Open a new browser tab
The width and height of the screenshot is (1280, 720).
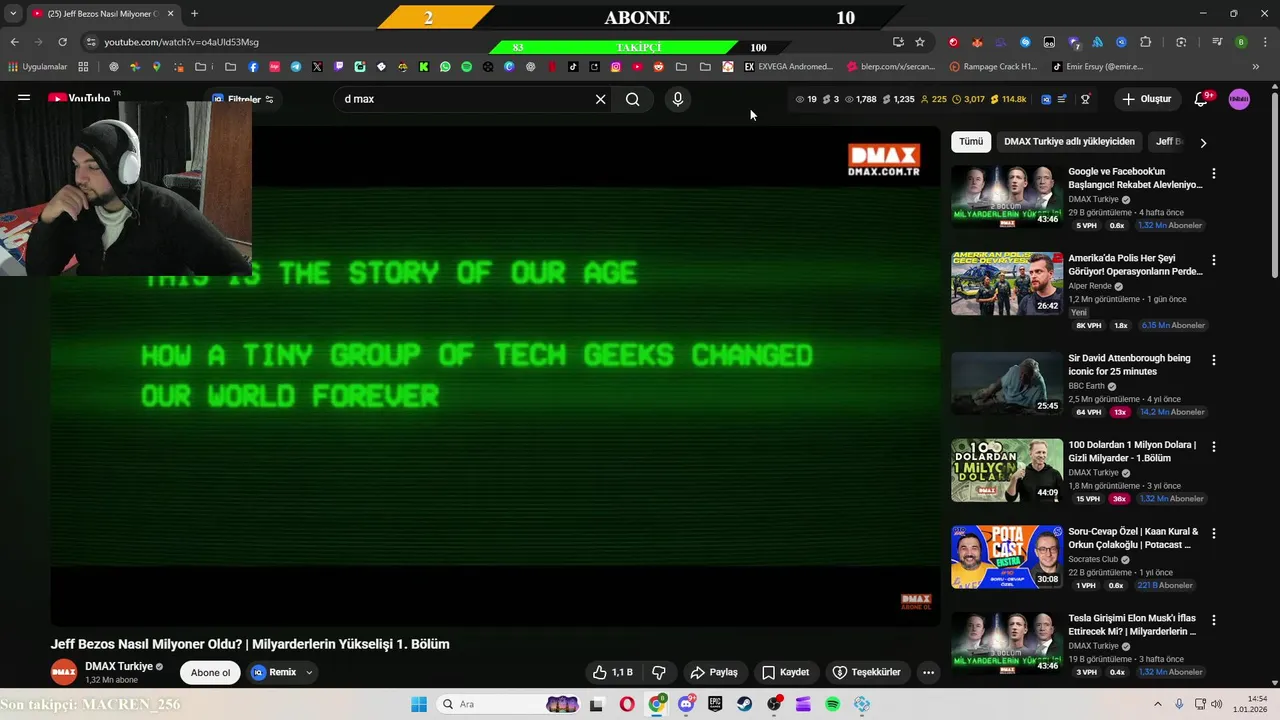pos(194,14)
